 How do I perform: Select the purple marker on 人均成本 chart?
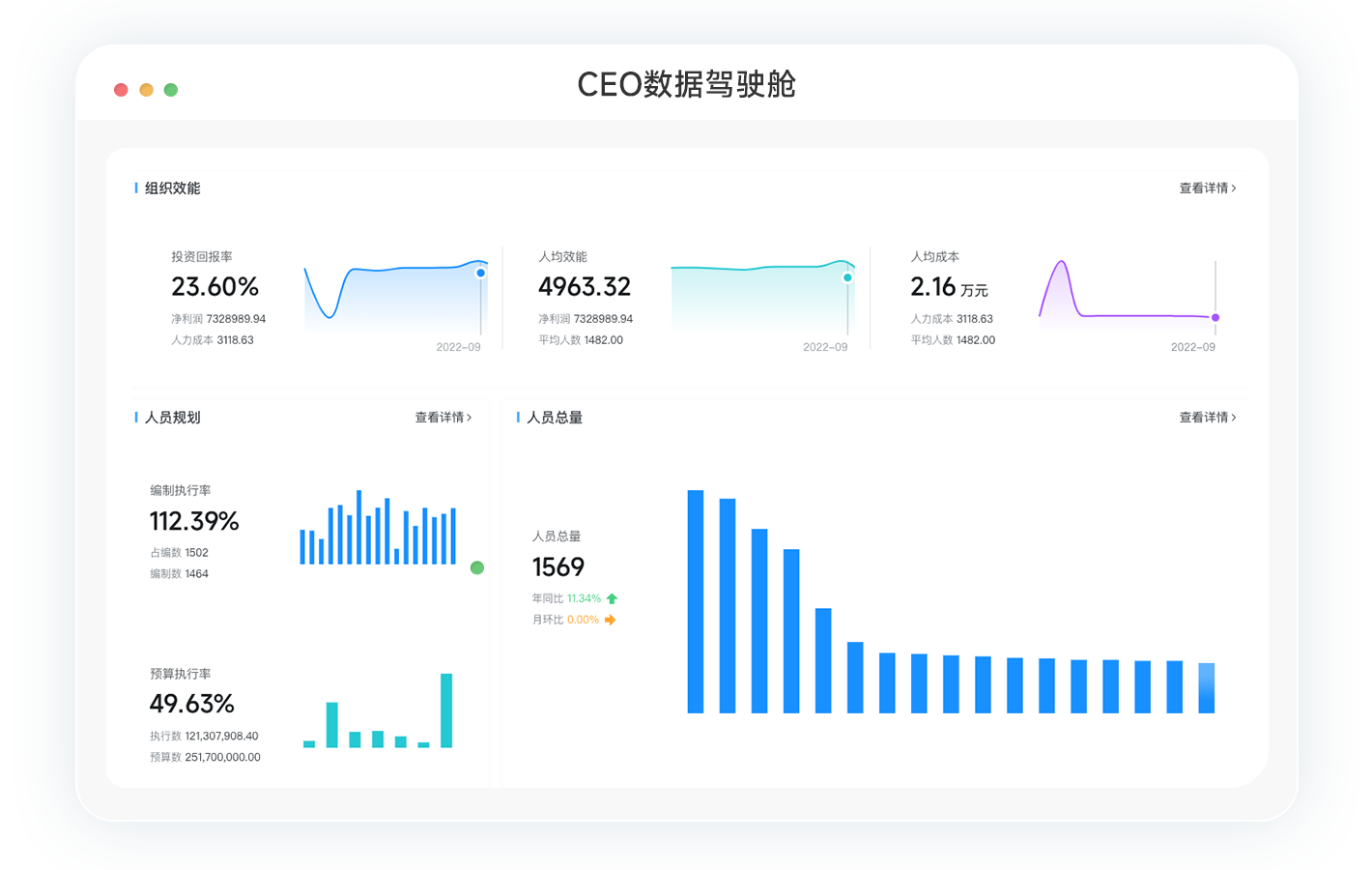tap(1215, 317)
